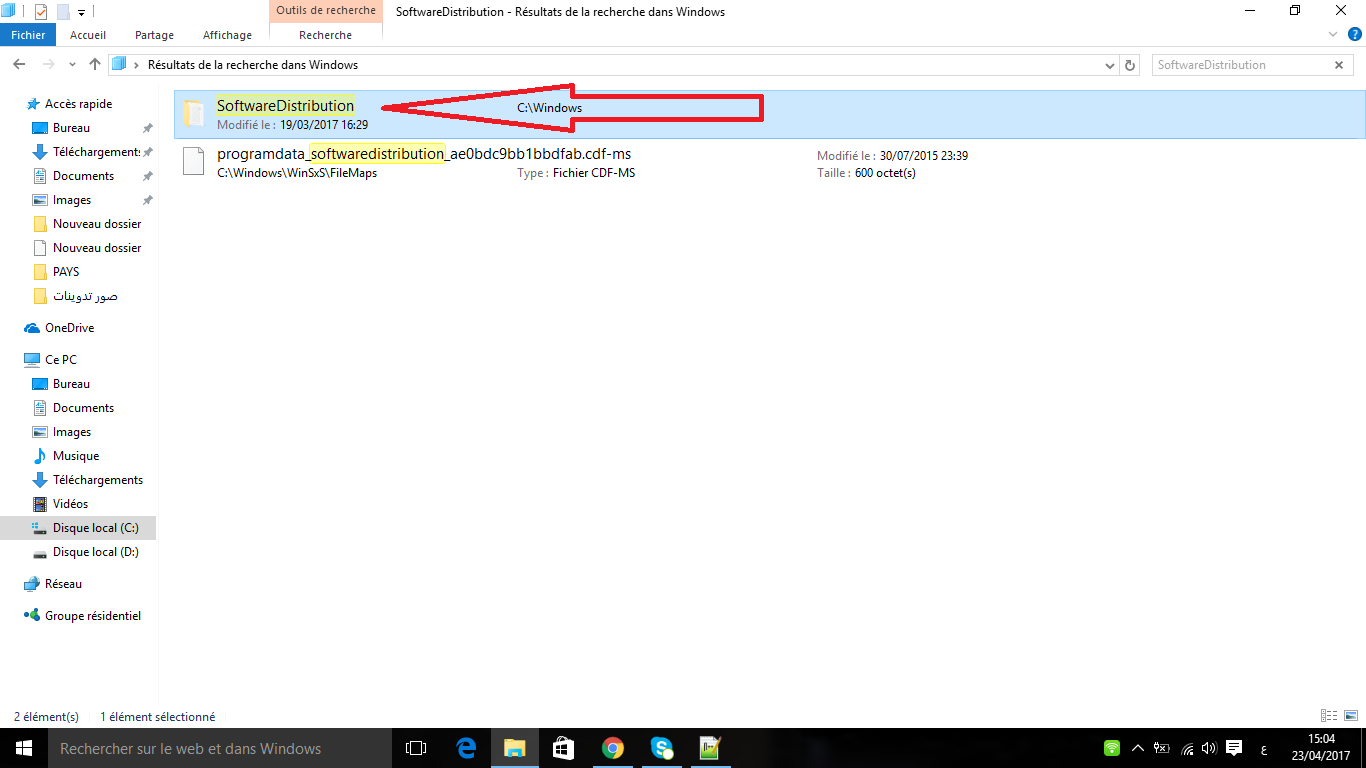Open Images under Ce PC
This screenshot has width=1366, height=768.
point(72,432)
